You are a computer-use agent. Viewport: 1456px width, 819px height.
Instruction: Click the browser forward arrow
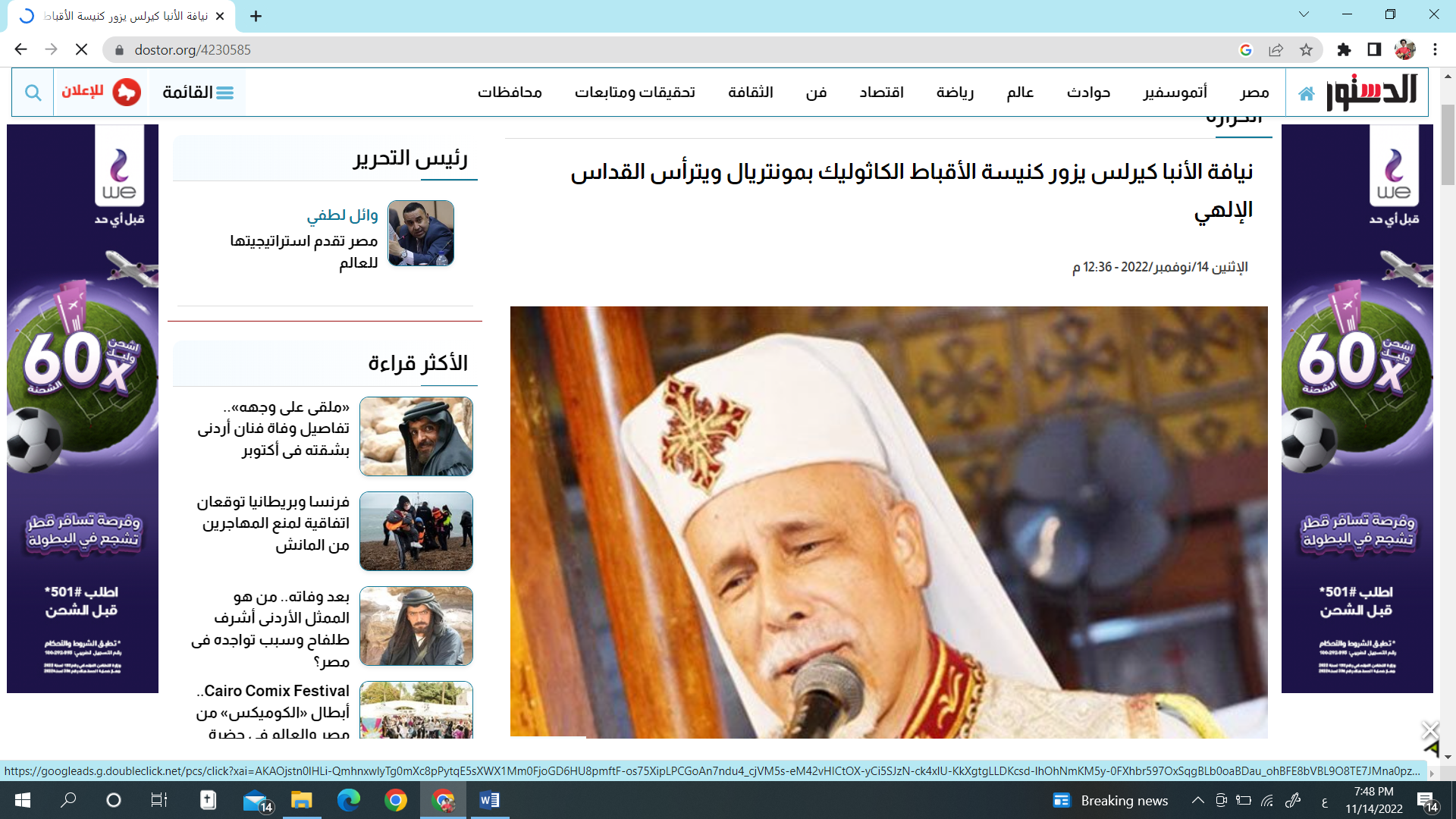tap(51, 49)
